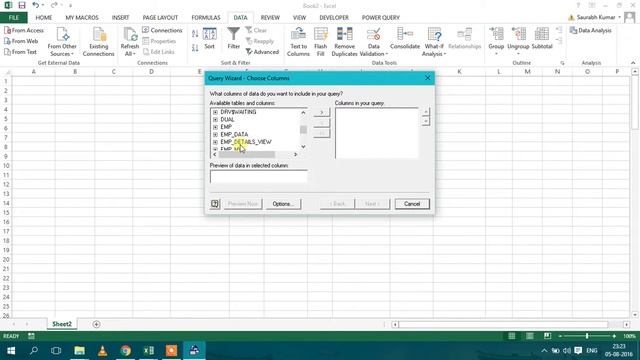The height and width of the screenshot is (360, 640).
Task: Switch to the INSERT tab
Action: 120,18
